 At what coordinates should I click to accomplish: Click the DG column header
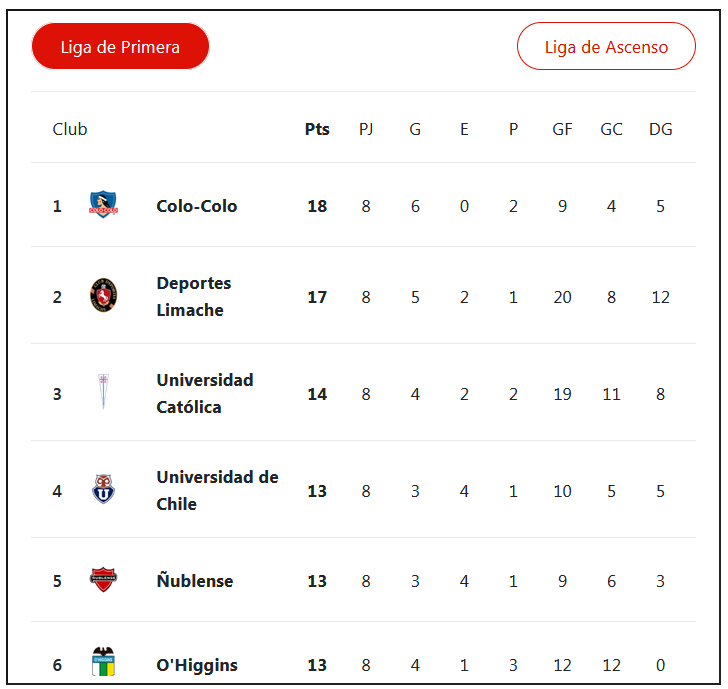click(x=660, y=129)
